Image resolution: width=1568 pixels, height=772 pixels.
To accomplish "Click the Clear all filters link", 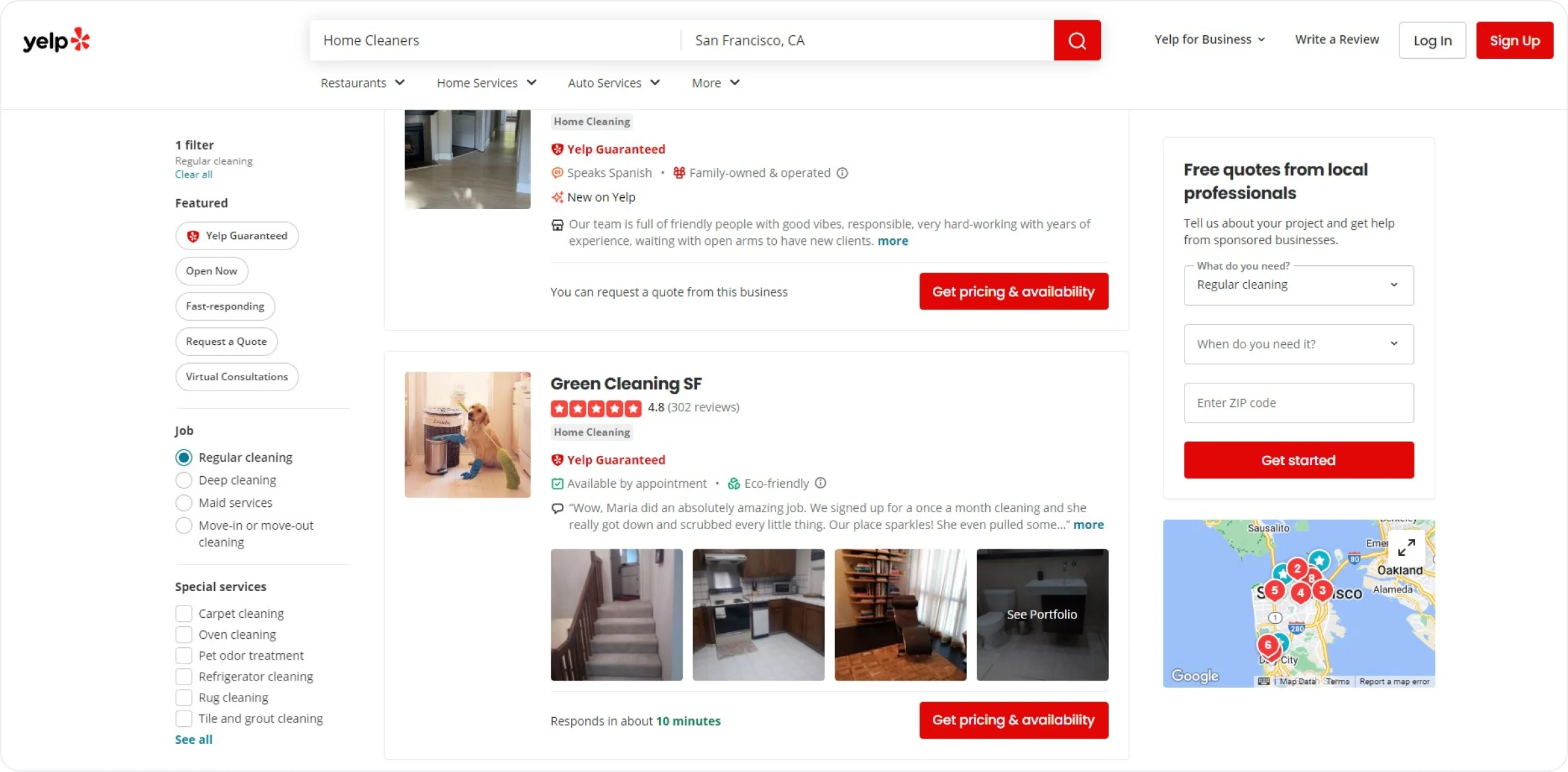I will [x=193, y=174].
